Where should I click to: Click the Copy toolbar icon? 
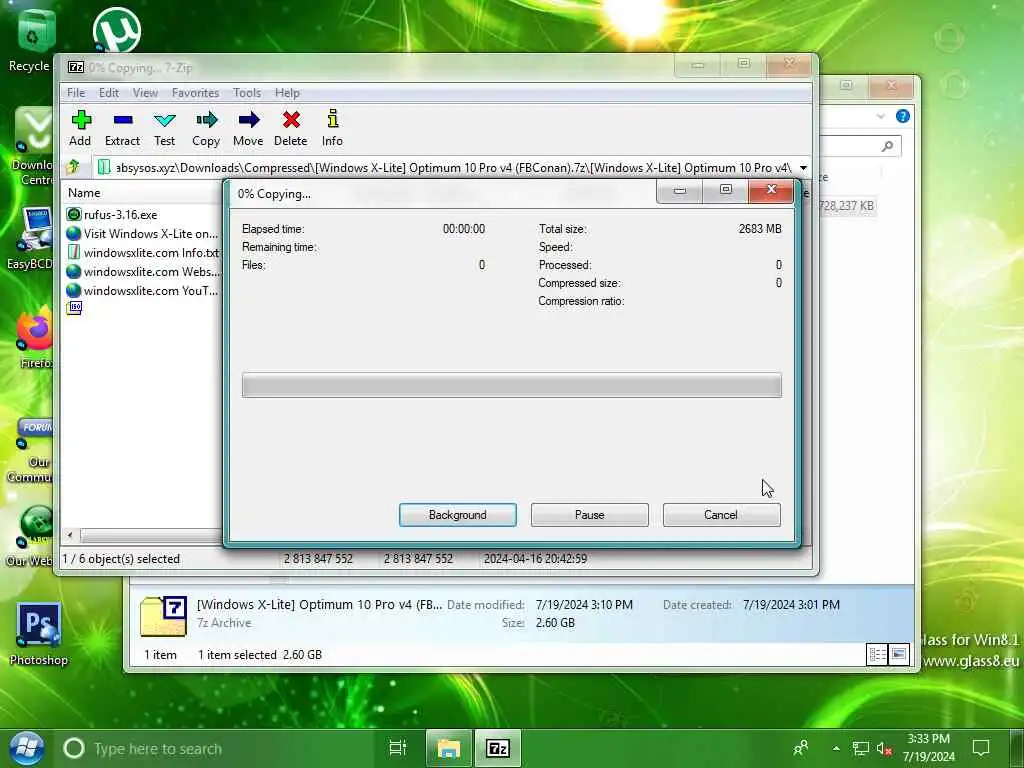[206, 128]
